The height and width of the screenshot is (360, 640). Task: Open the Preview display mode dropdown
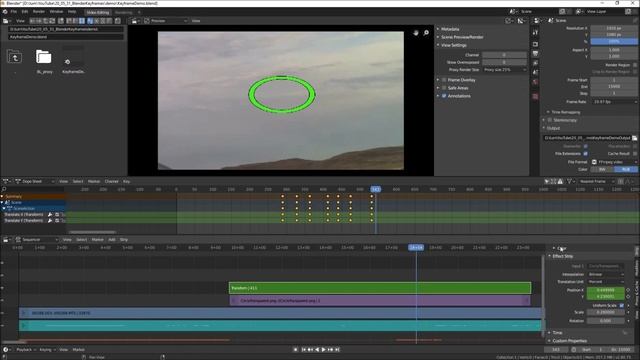[165, 20]
